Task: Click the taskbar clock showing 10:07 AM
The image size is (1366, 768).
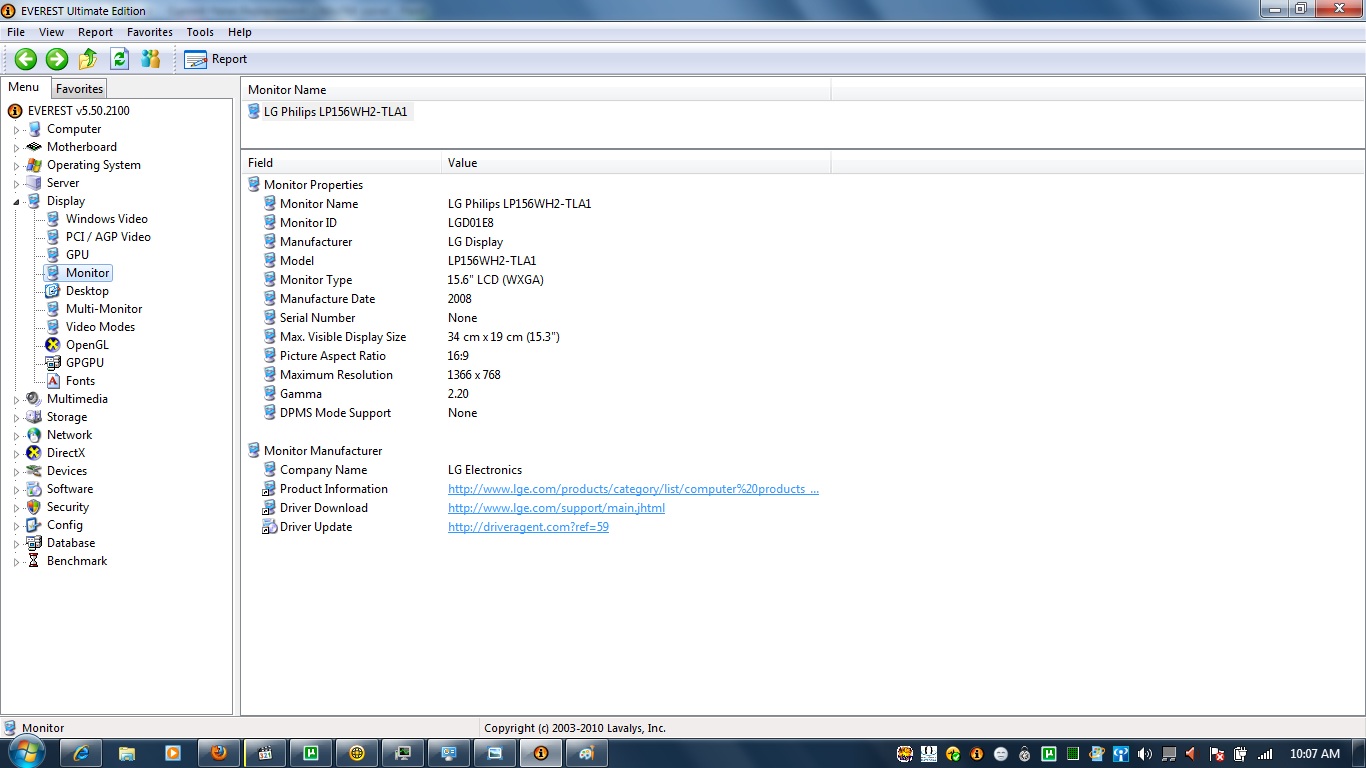Action: pyautogui.click(x=1315, y=754)
